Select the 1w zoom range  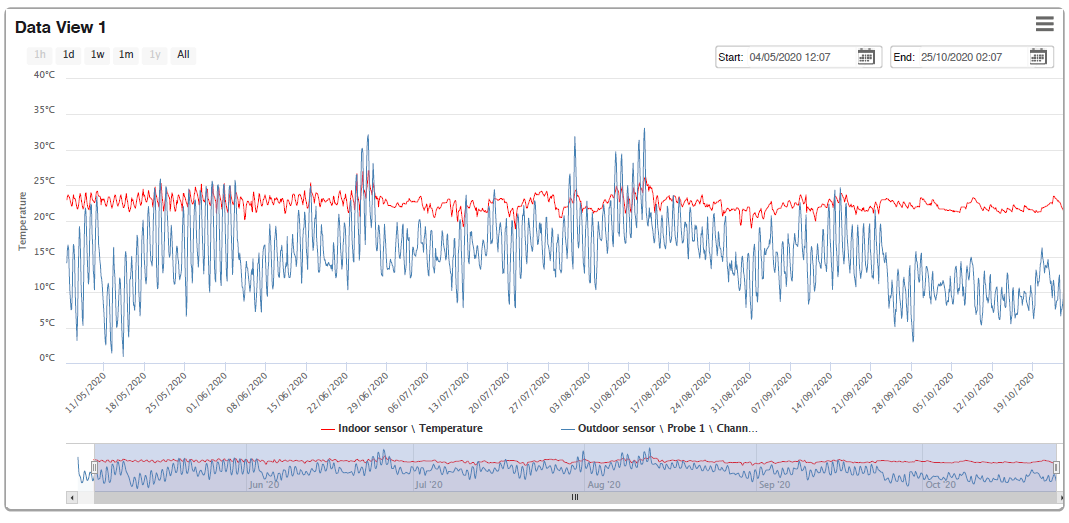97,55
